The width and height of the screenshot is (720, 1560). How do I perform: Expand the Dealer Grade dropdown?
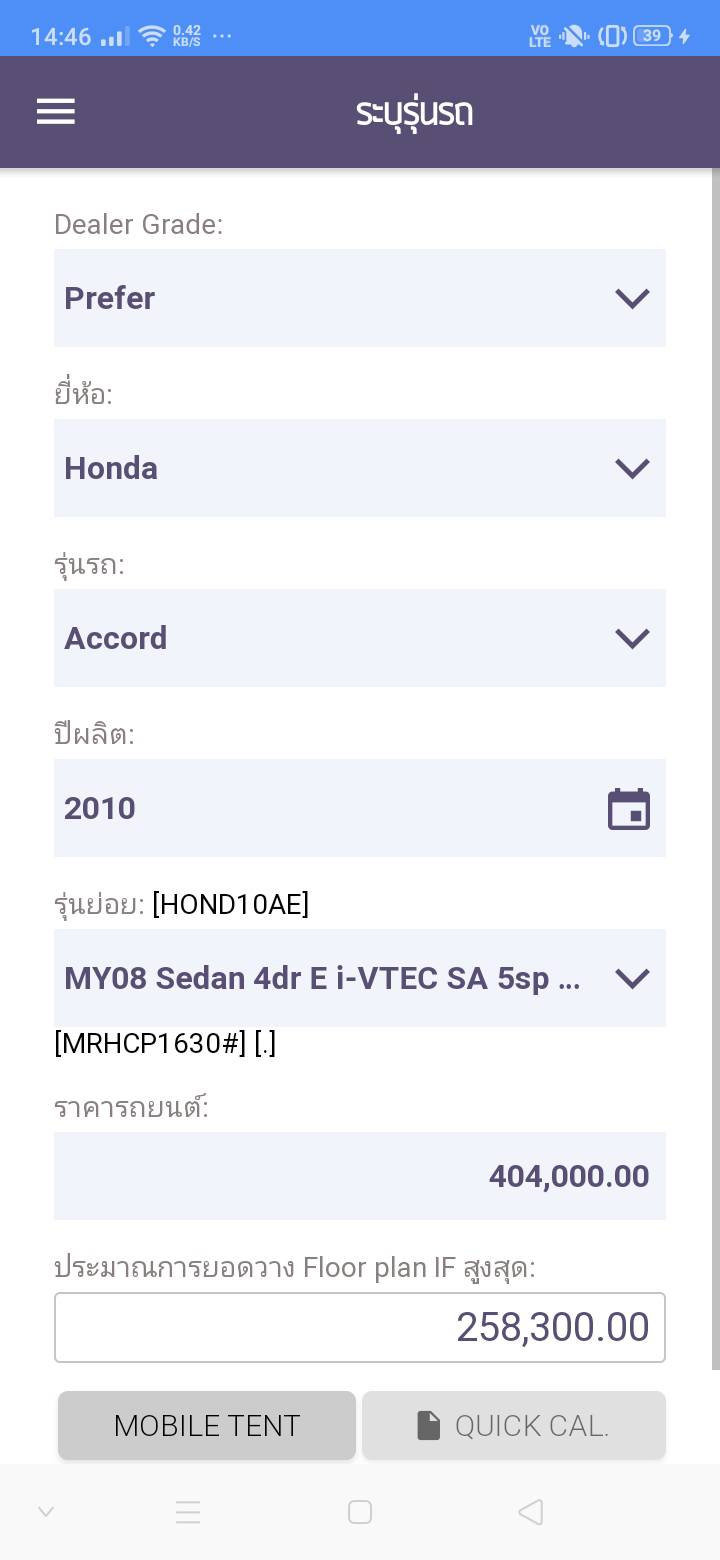coord(360,298)
